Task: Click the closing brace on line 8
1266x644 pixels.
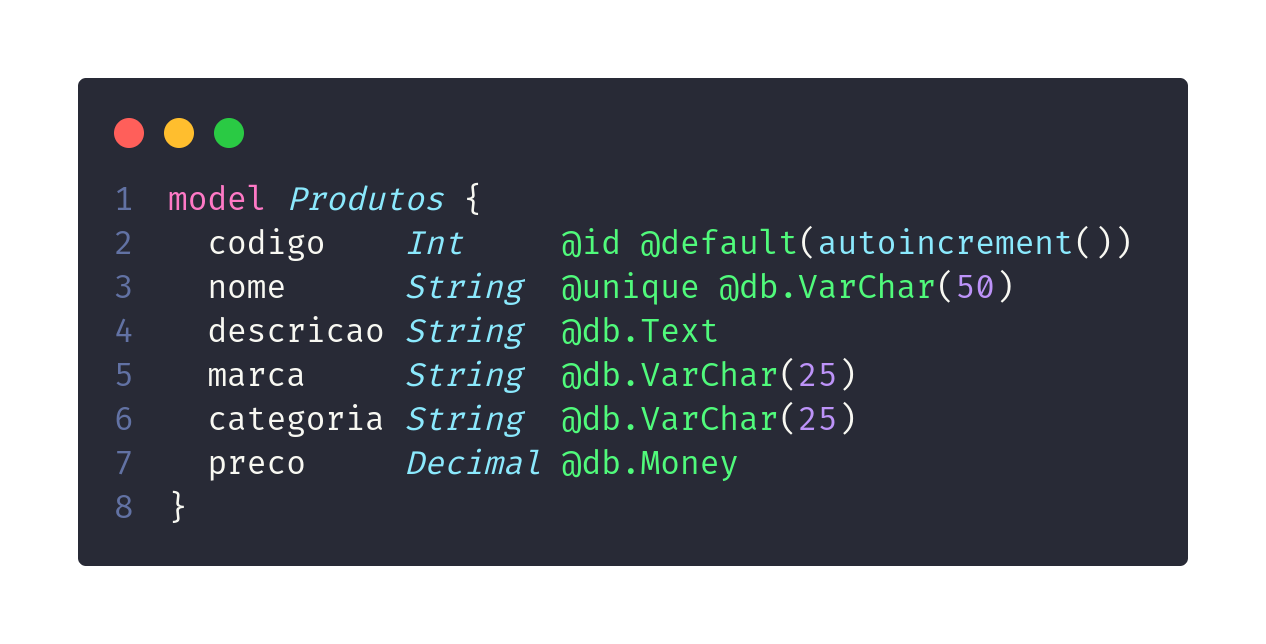Action: 178,507
